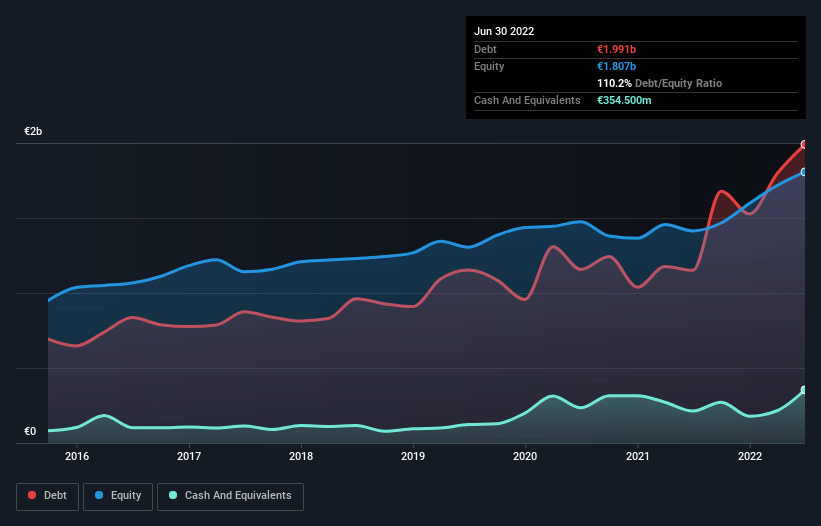821x526 pixels.
Task: Click the 2016 x-axis label
Action: point(77,456)
